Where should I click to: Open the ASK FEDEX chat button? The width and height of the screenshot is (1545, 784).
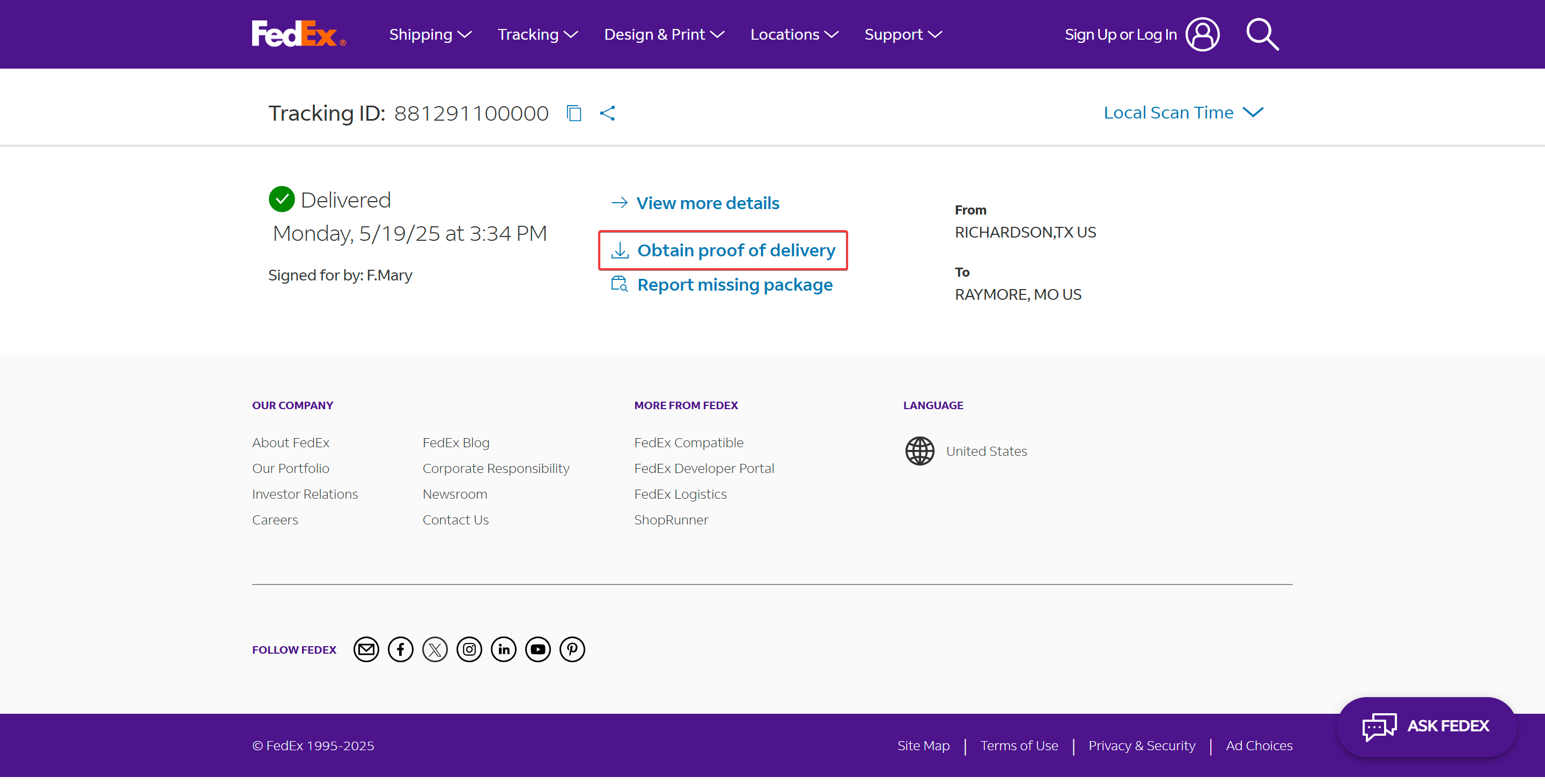[x=1426, y=726]
